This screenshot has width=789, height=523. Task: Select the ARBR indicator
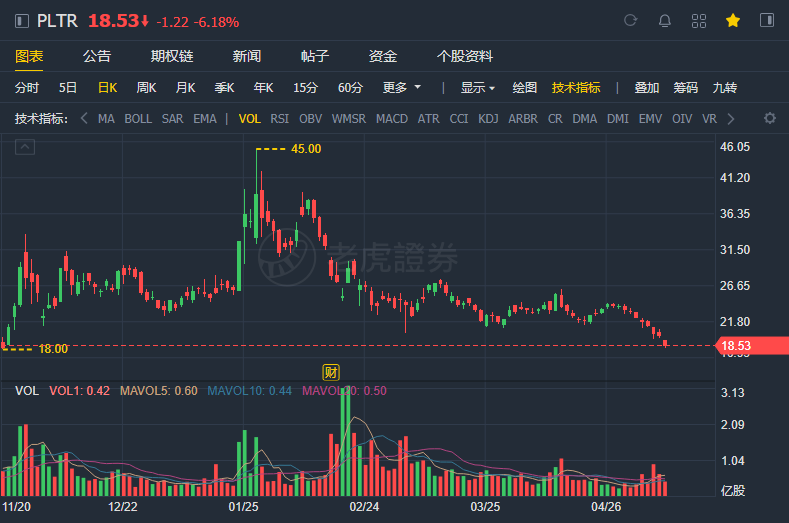pyautogui.click(x=523, y=119)
